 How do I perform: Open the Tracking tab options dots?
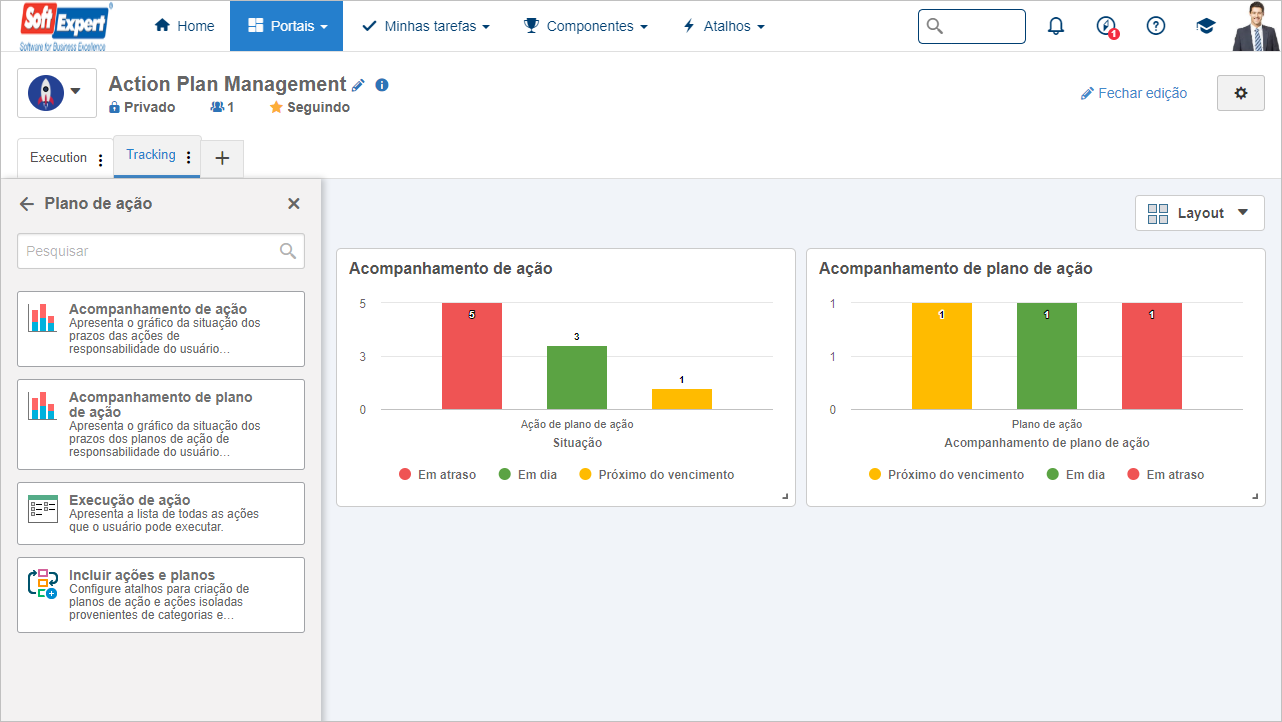[188, 157]
